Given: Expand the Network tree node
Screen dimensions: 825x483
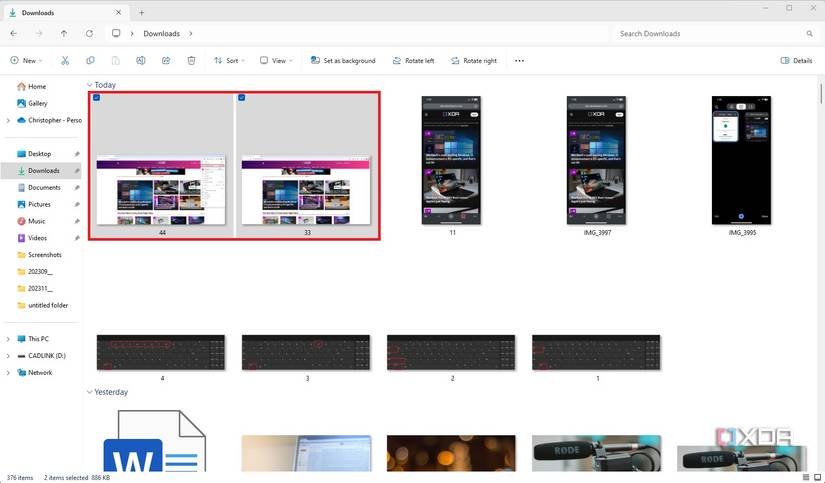Looking at the screenshot, I should [8, 373].
